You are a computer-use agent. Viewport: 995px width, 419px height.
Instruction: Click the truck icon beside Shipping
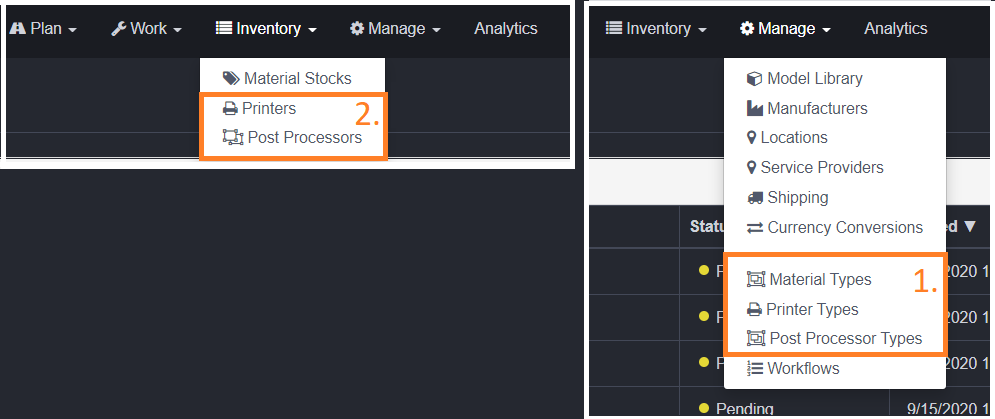point(755,198)
